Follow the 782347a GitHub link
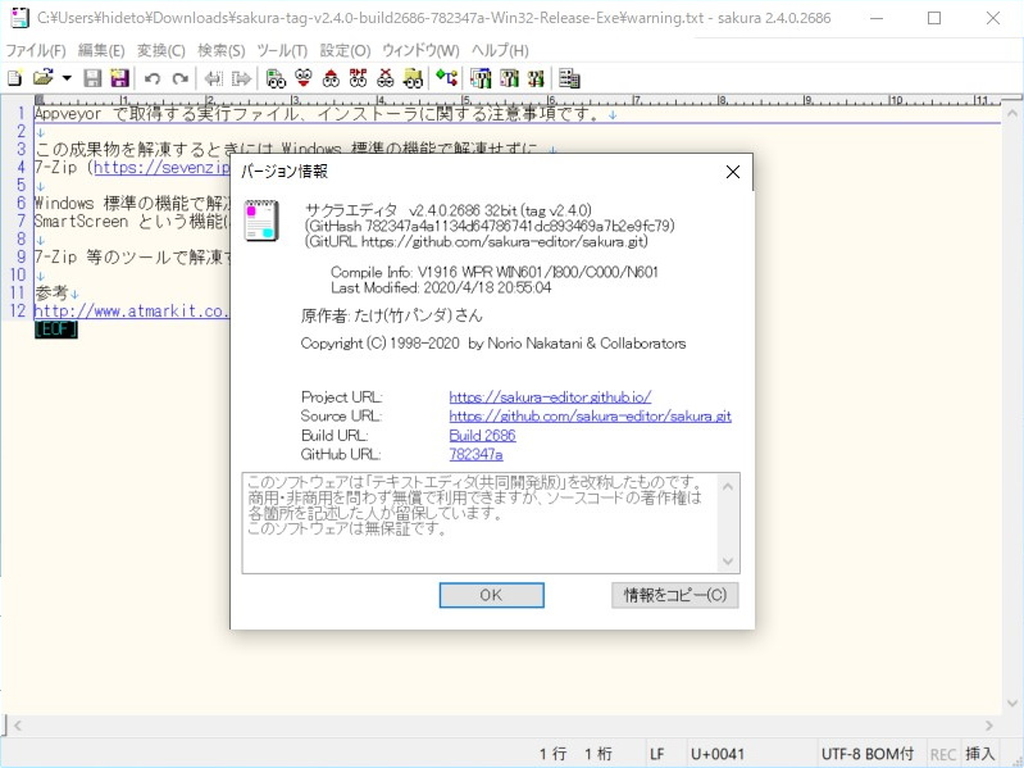Screen dimensions: 1024x768 (475, 454)
